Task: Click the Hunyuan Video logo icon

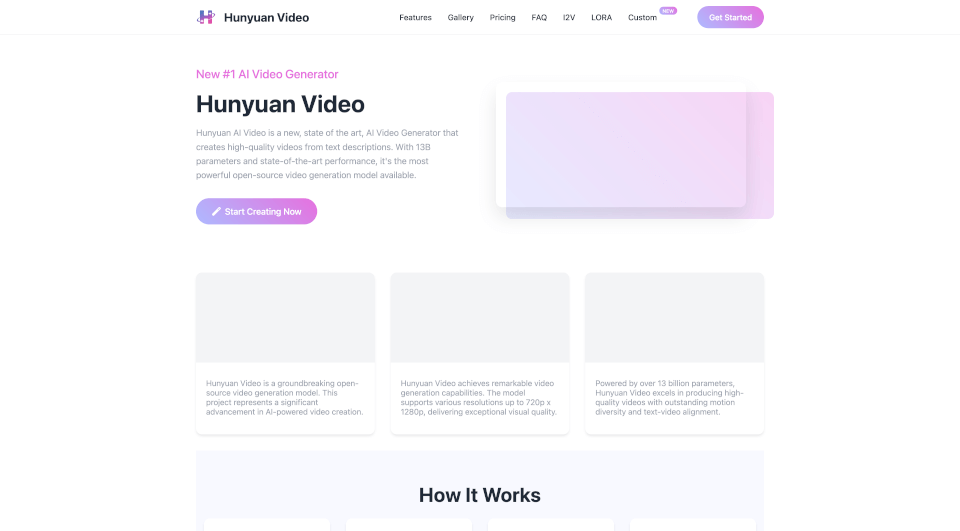Action: click(206, 17)
